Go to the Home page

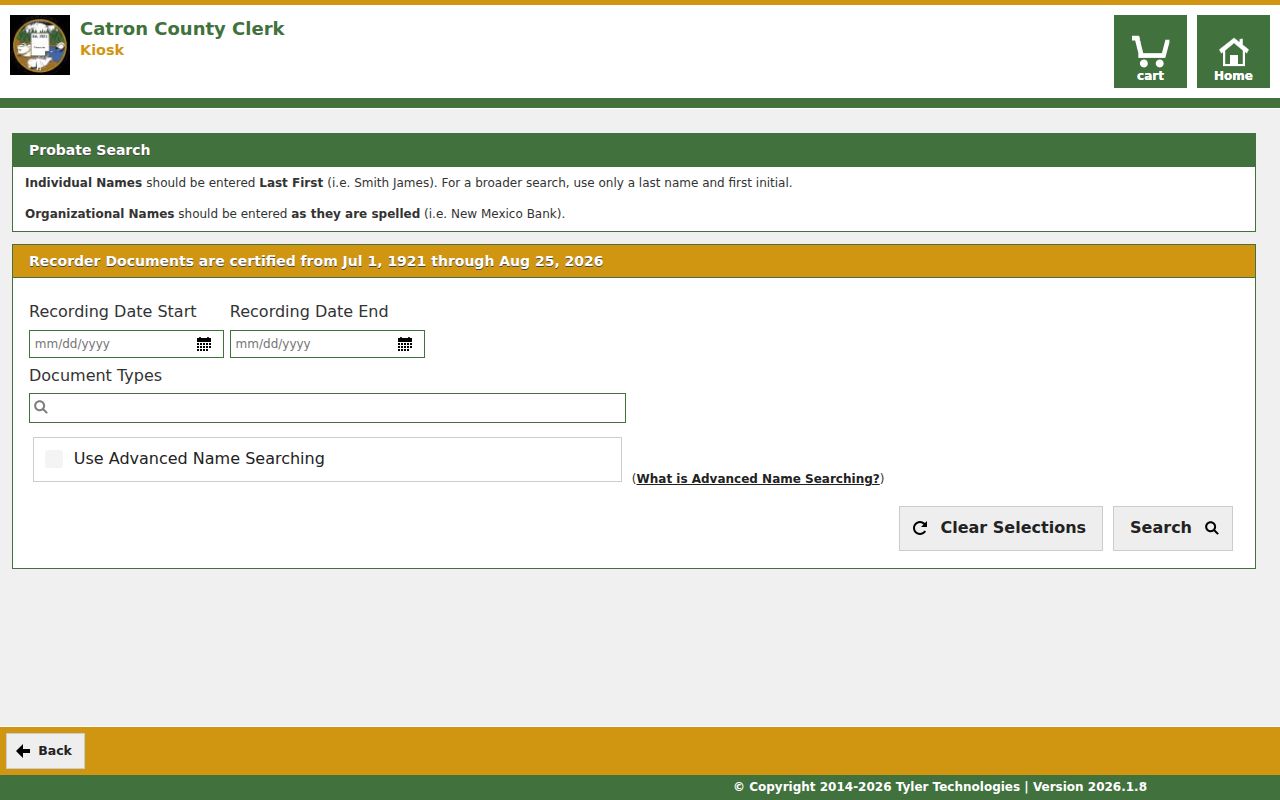click(x=1233, y=51)
